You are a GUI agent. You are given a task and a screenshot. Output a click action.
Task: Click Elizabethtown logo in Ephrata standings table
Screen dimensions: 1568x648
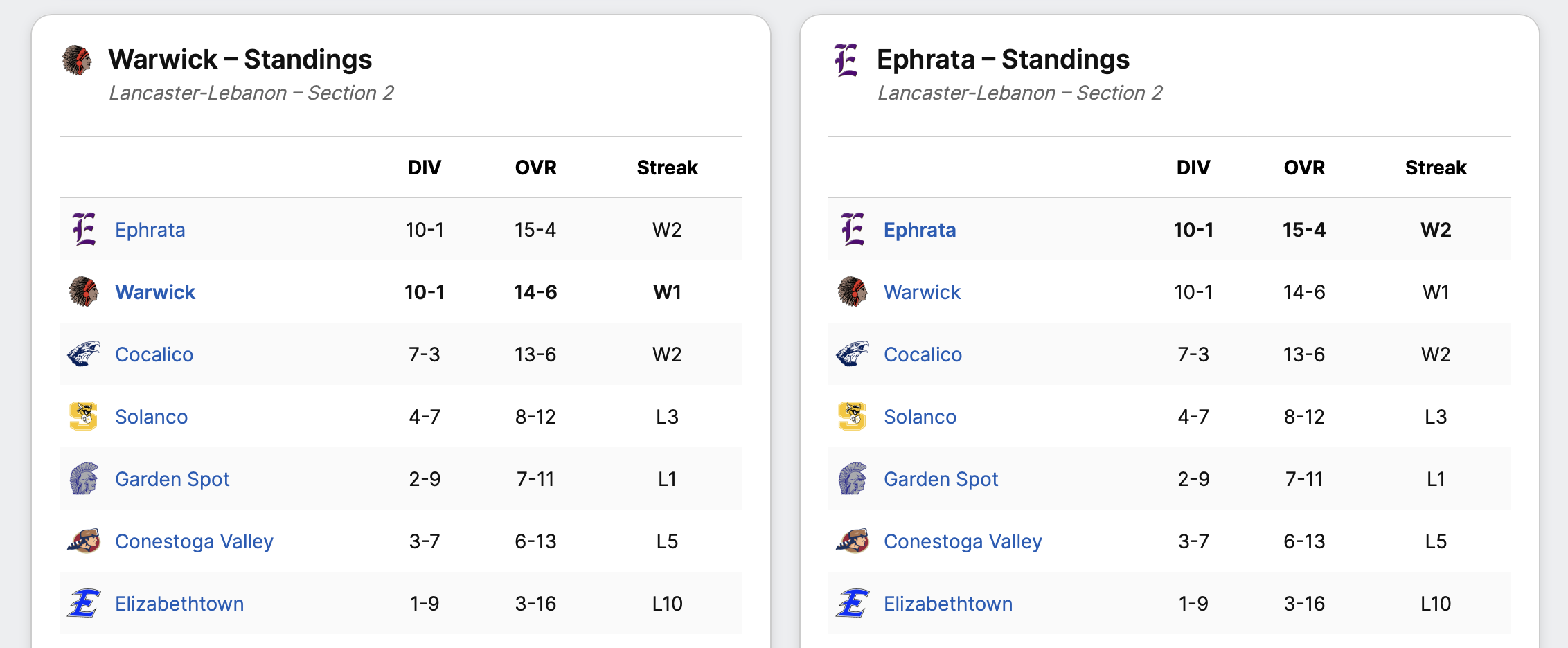pyautogui.click(x=853, y=604)
